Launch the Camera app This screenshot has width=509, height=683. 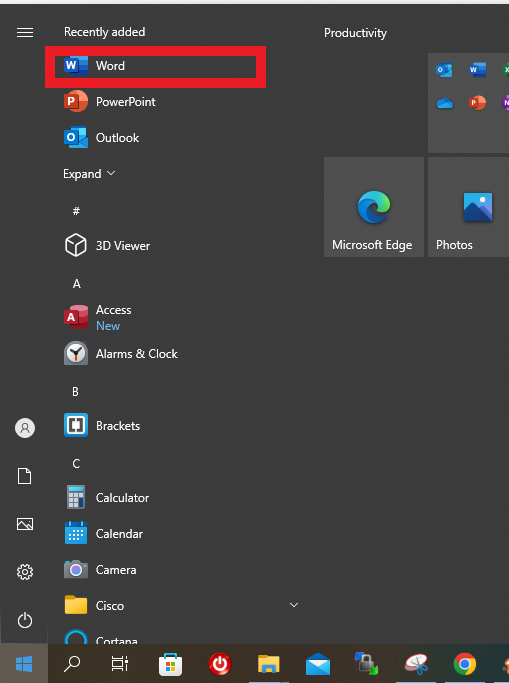tap(100, 570)
